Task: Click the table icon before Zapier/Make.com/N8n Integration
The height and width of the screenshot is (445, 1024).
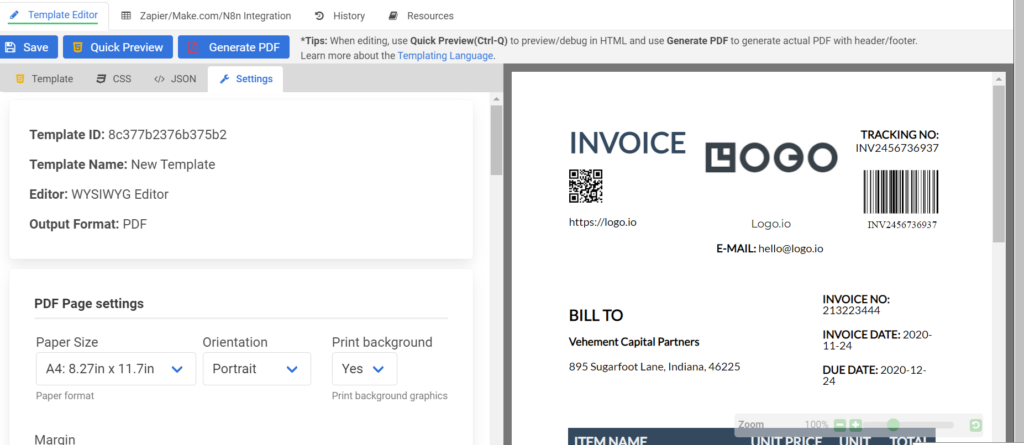Action: tap(126, 16)
